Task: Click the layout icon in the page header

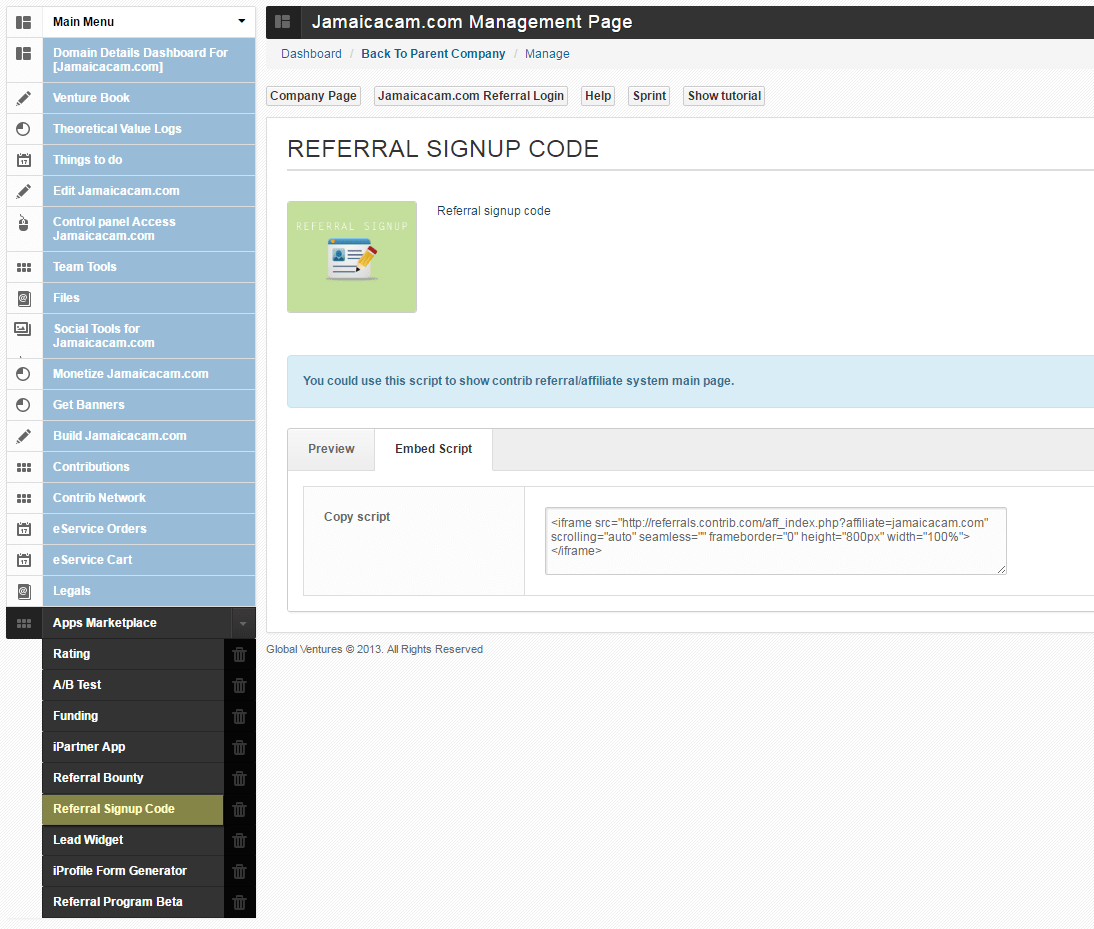Action: (283, 22)
